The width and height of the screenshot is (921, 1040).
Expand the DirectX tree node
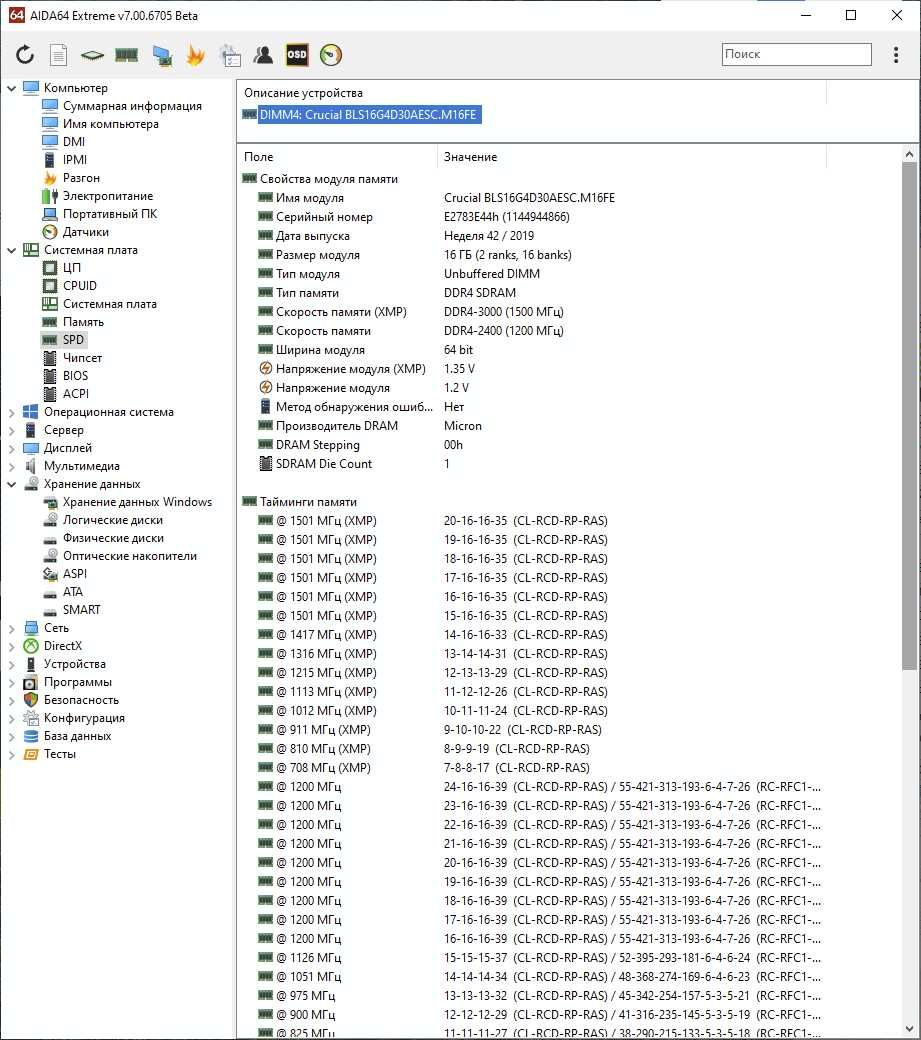pos(11,645)
